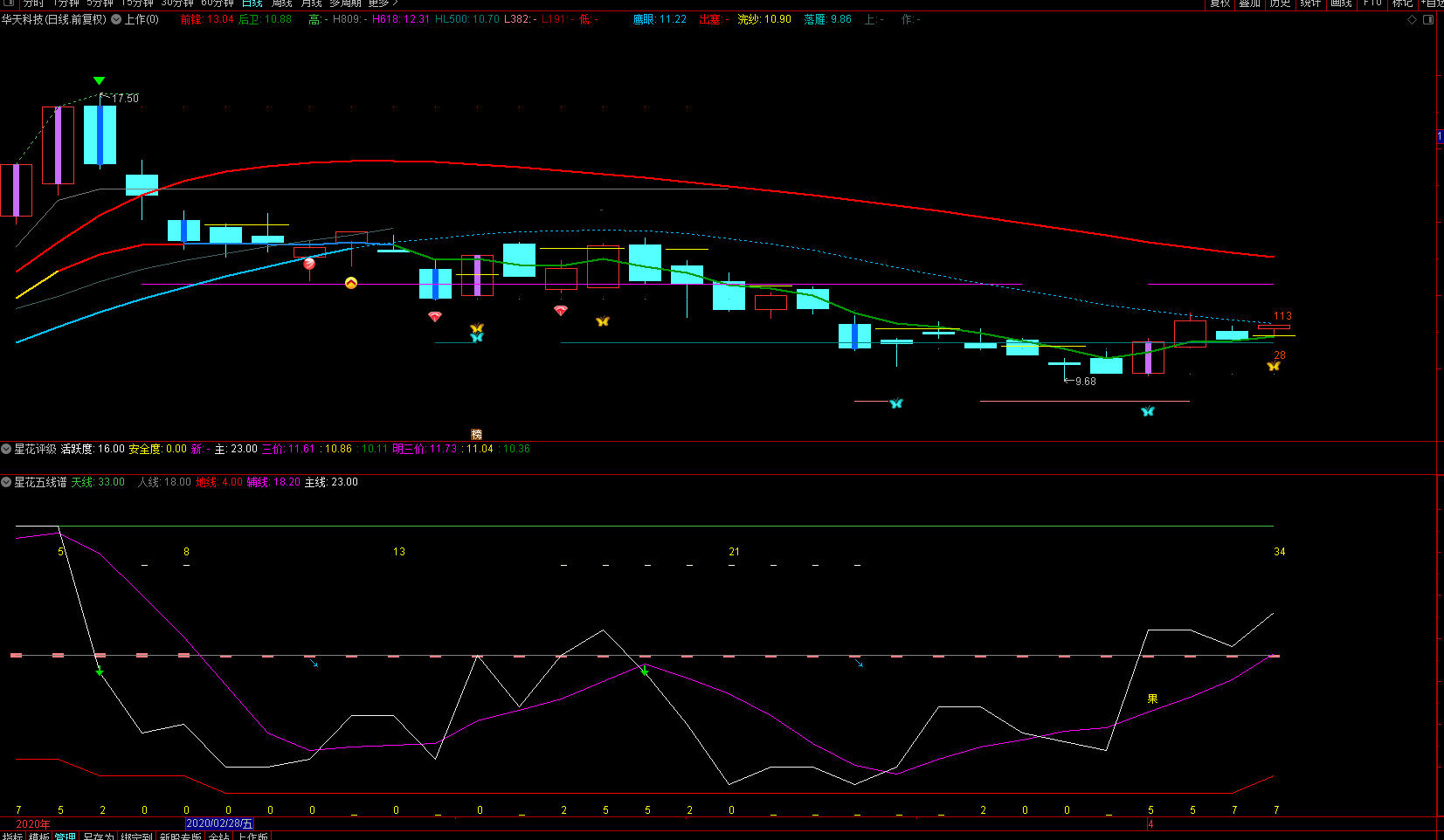Click the +自选 add to watchlist button
The width and height of the screenshot is (1444, 840).
click(x=1432, y=3)
